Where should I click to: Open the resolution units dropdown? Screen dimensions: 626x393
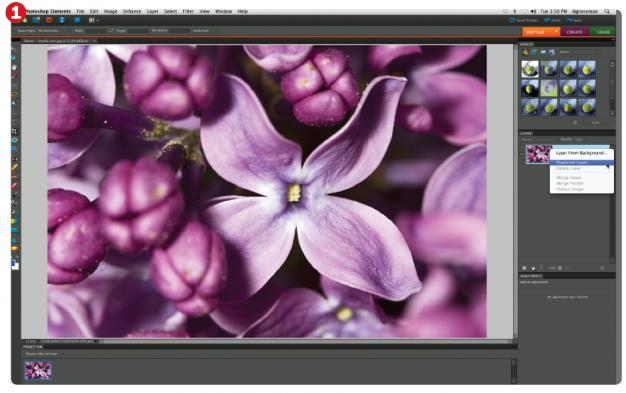[x=204, y=30]
